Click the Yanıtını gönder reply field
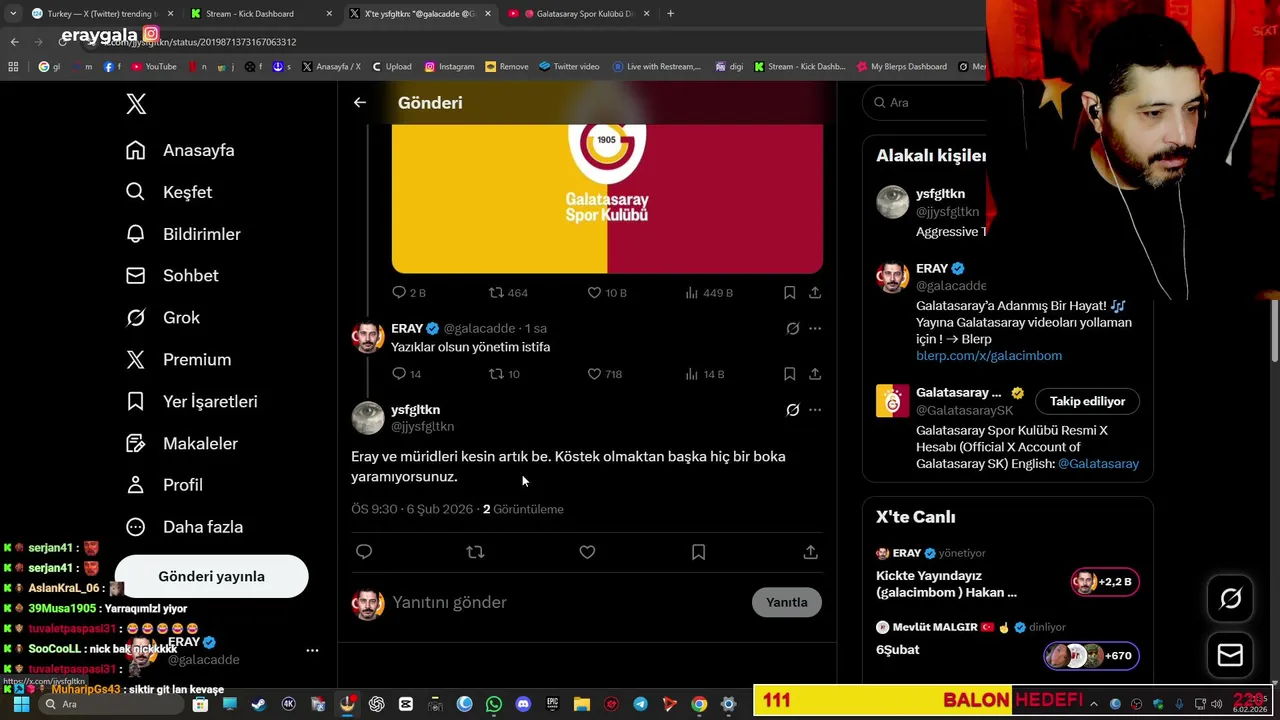Image resolution: width=1280 pixels, height=720 pixels. (567, 602)
